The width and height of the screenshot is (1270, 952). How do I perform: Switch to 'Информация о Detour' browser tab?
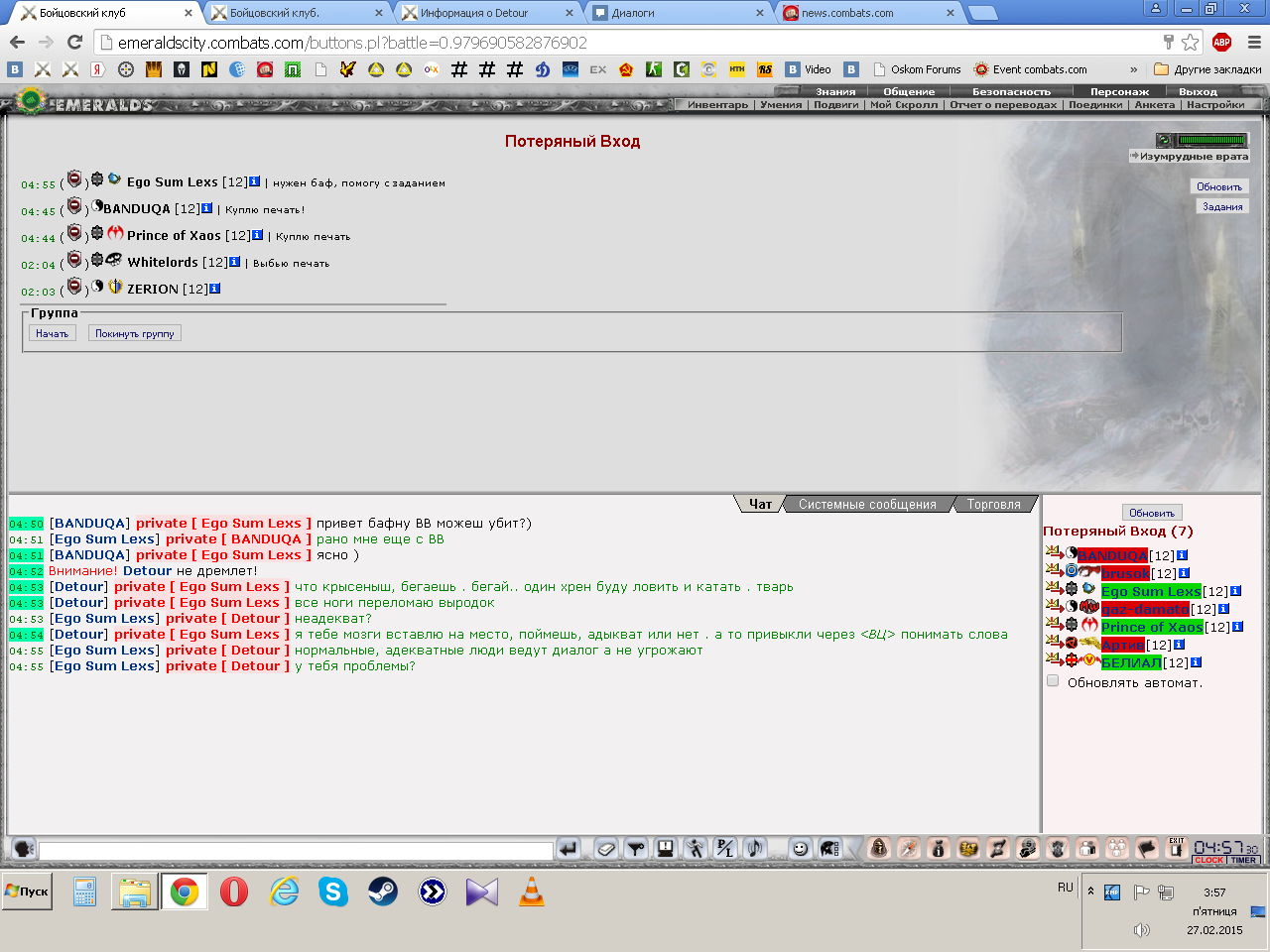[486, 13]
